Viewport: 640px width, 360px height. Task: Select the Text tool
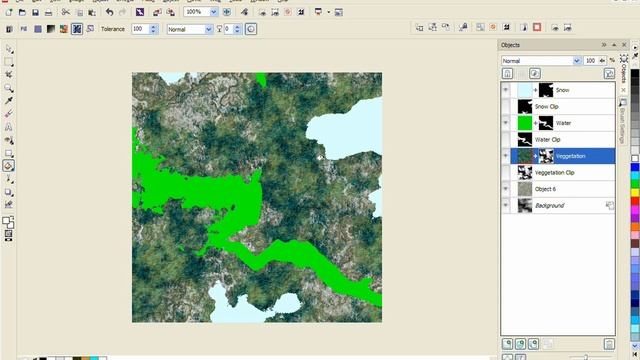[9, 127]
